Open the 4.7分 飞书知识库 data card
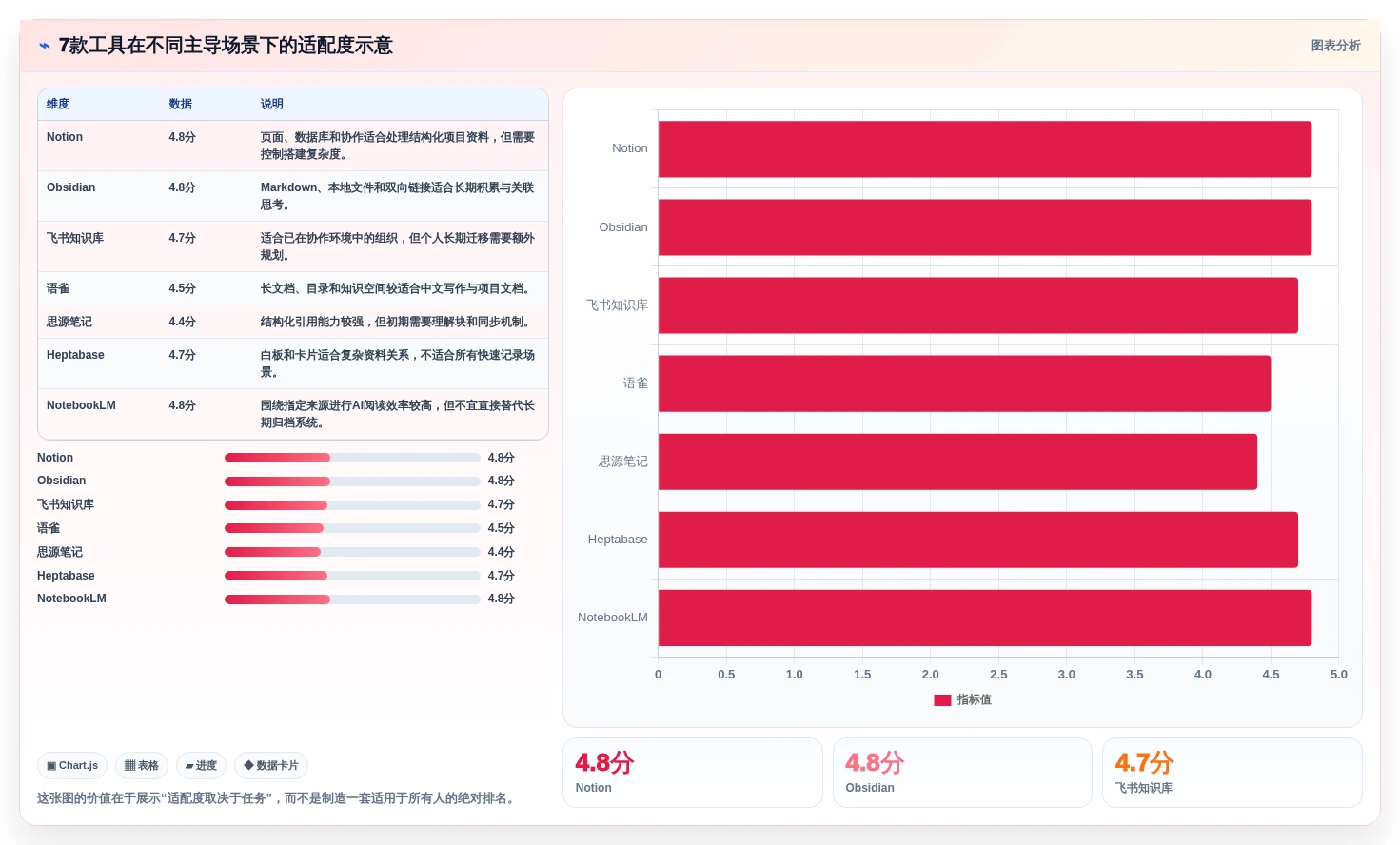 coord(1232,773)
